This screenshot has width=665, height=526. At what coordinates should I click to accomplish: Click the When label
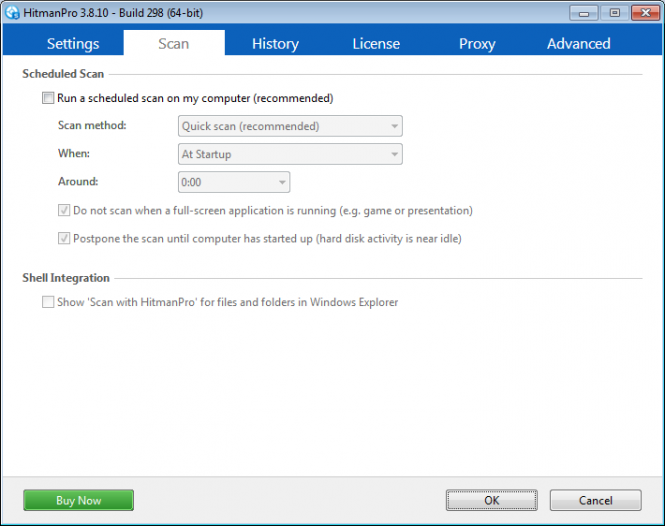(x=74, y=154)
